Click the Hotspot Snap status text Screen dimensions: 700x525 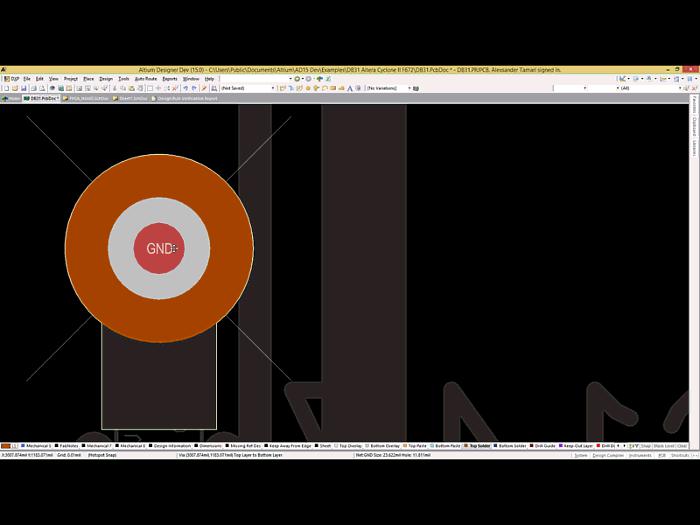102,455
